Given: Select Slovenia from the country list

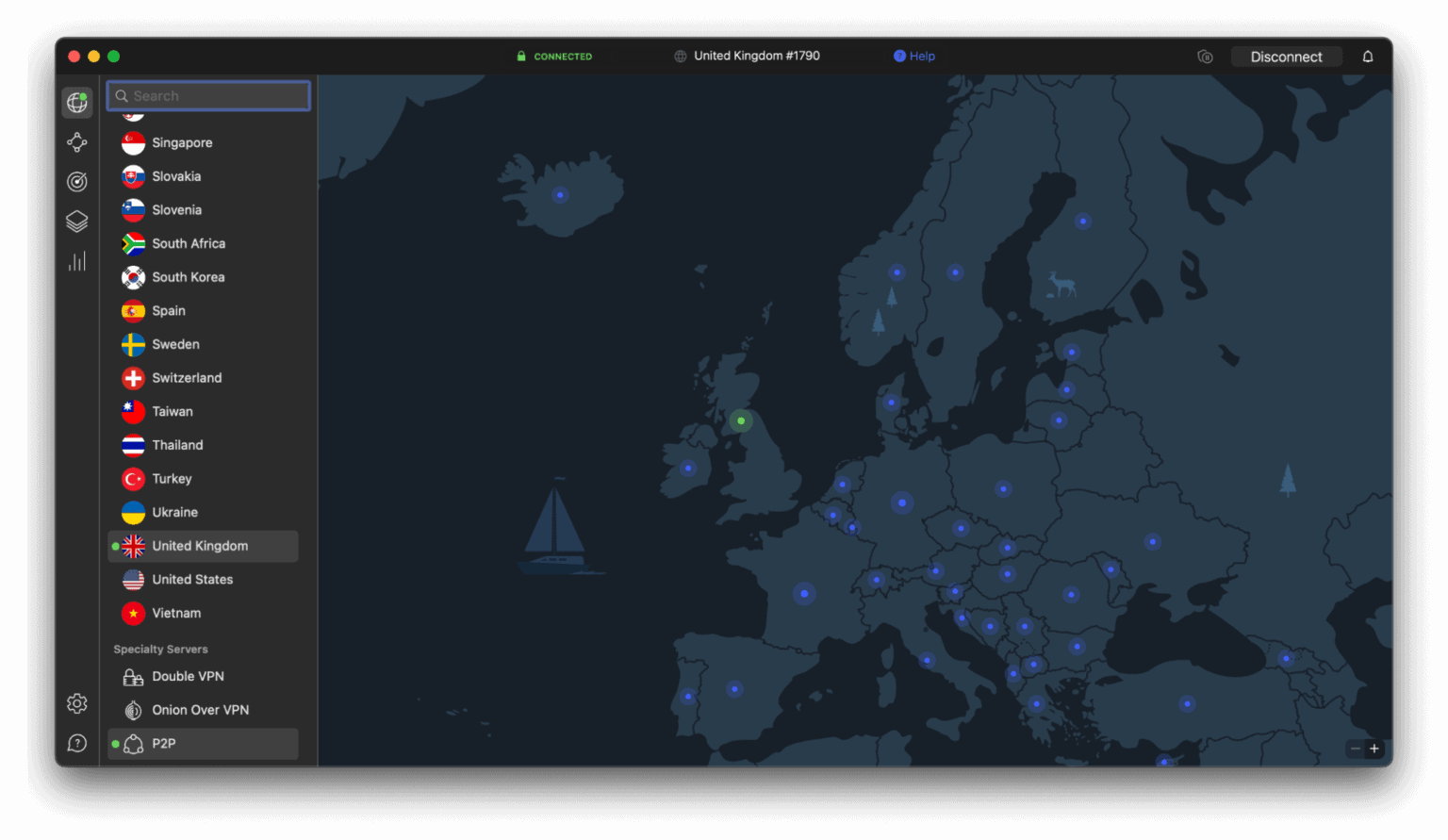Looking at the screenshot, I should (x=203, y=210).
